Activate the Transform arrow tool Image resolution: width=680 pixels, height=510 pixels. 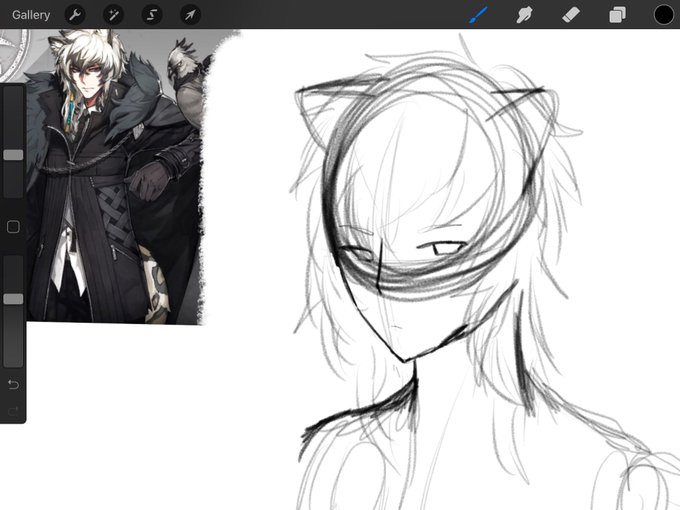190,15
